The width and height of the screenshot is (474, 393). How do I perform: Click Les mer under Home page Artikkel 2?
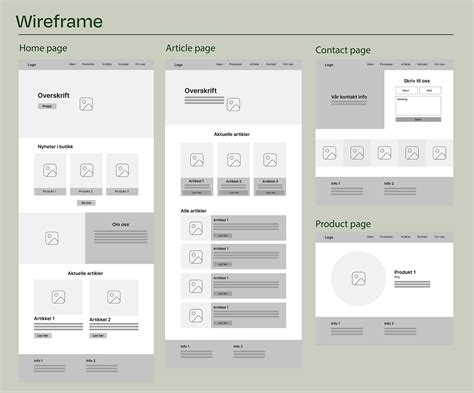pyautogui.click(x=98, y=336)
